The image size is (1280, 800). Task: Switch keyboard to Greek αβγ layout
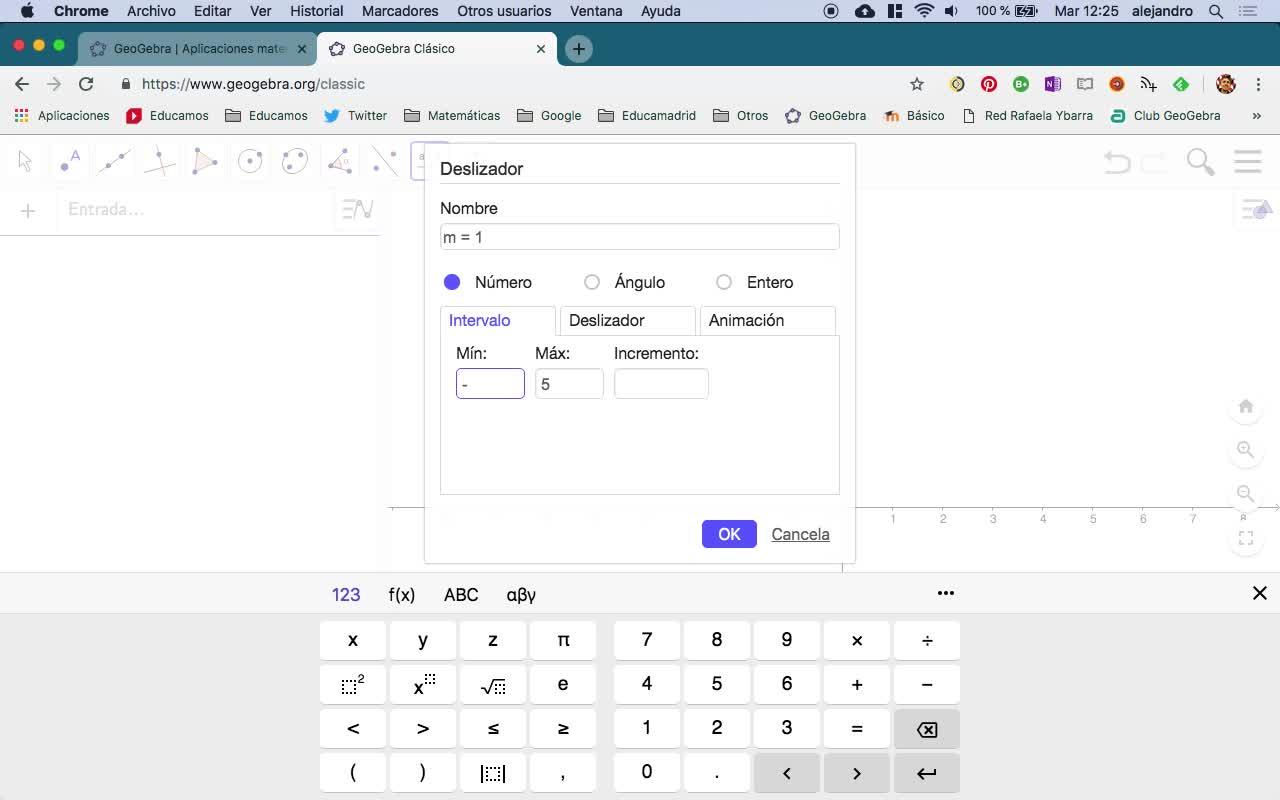pyautogui.click(x=521, y=595)
